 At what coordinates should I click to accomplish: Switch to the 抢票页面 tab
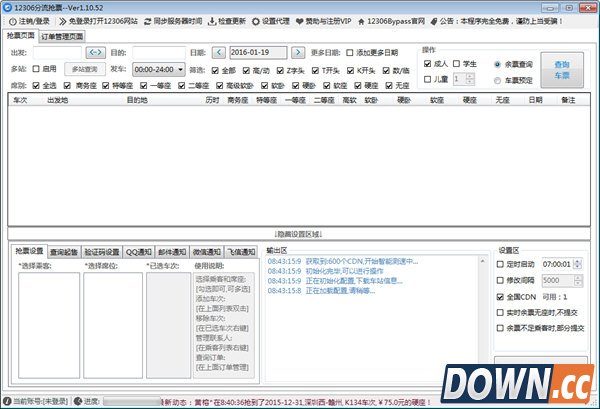pos(21,36)
